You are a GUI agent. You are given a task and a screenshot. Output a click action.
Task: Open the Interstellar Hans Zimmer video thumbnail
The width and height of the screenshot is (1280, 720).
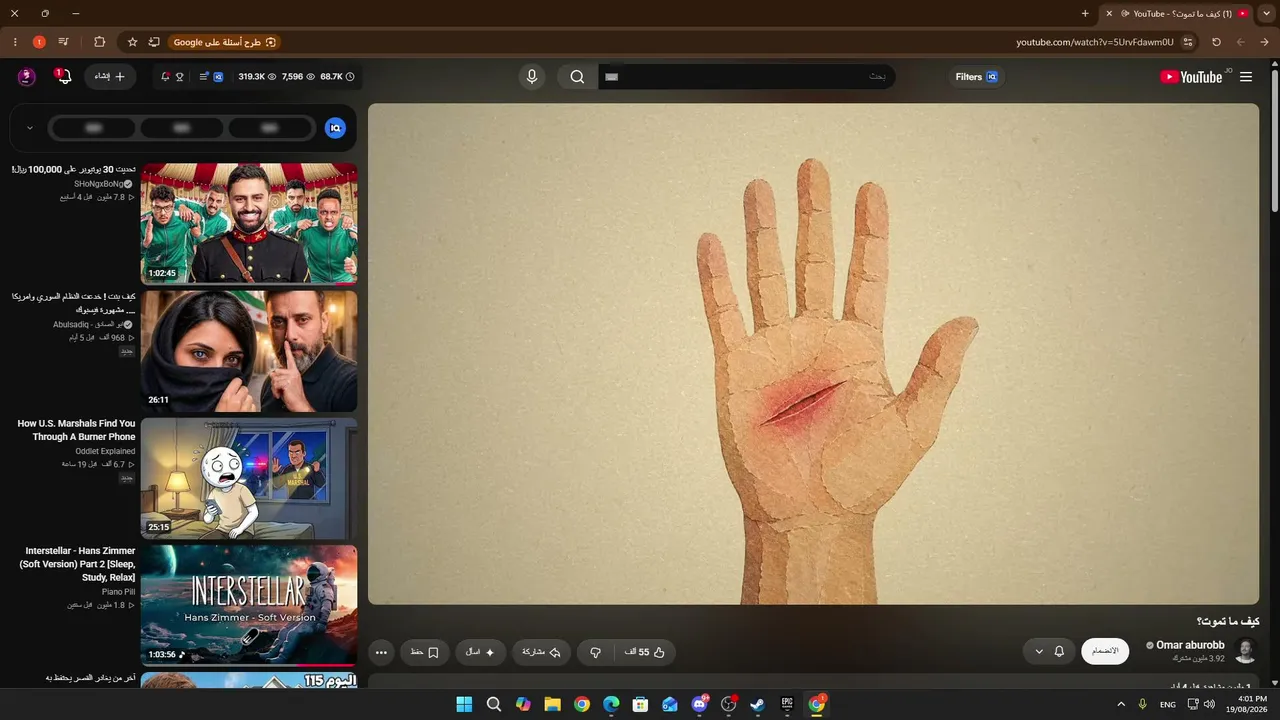(x=249, y=605)
